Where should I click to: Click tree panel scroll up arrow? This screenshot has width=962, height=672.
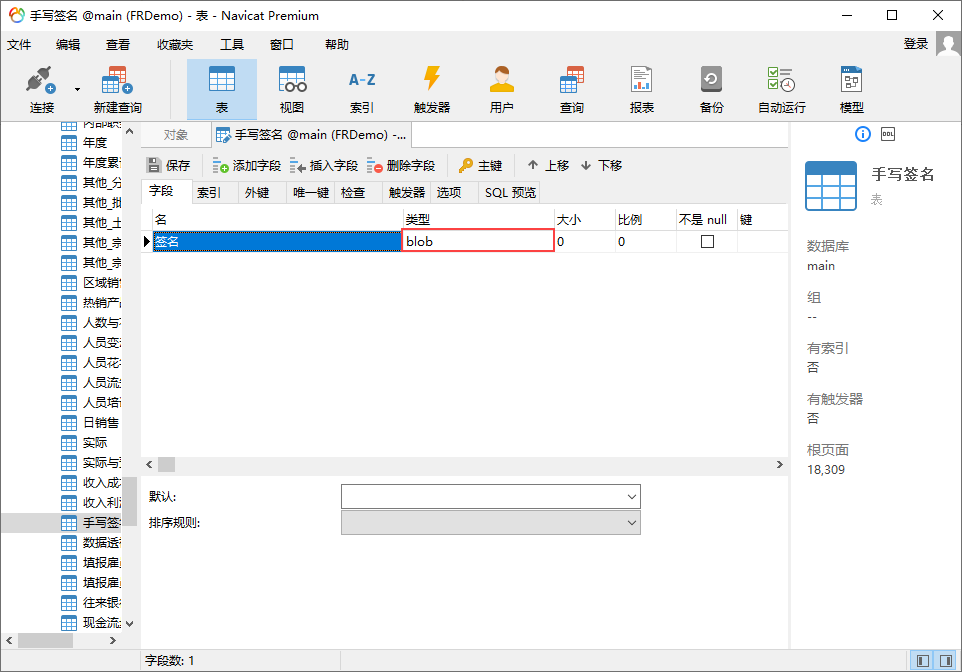click(129, 131)
